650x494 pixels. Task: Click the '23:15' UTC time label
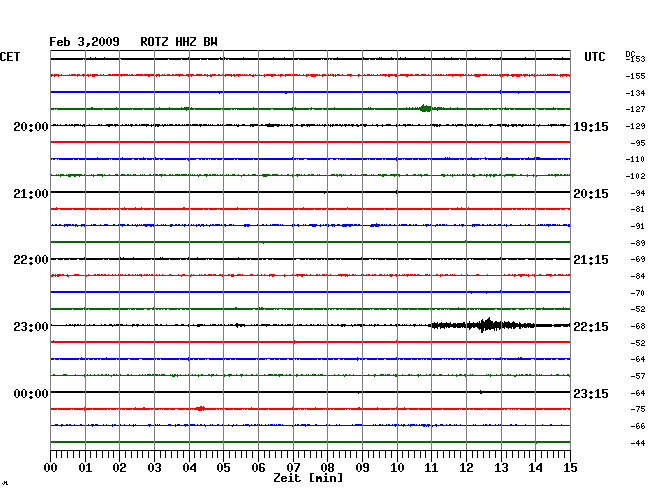click(591, 393)
